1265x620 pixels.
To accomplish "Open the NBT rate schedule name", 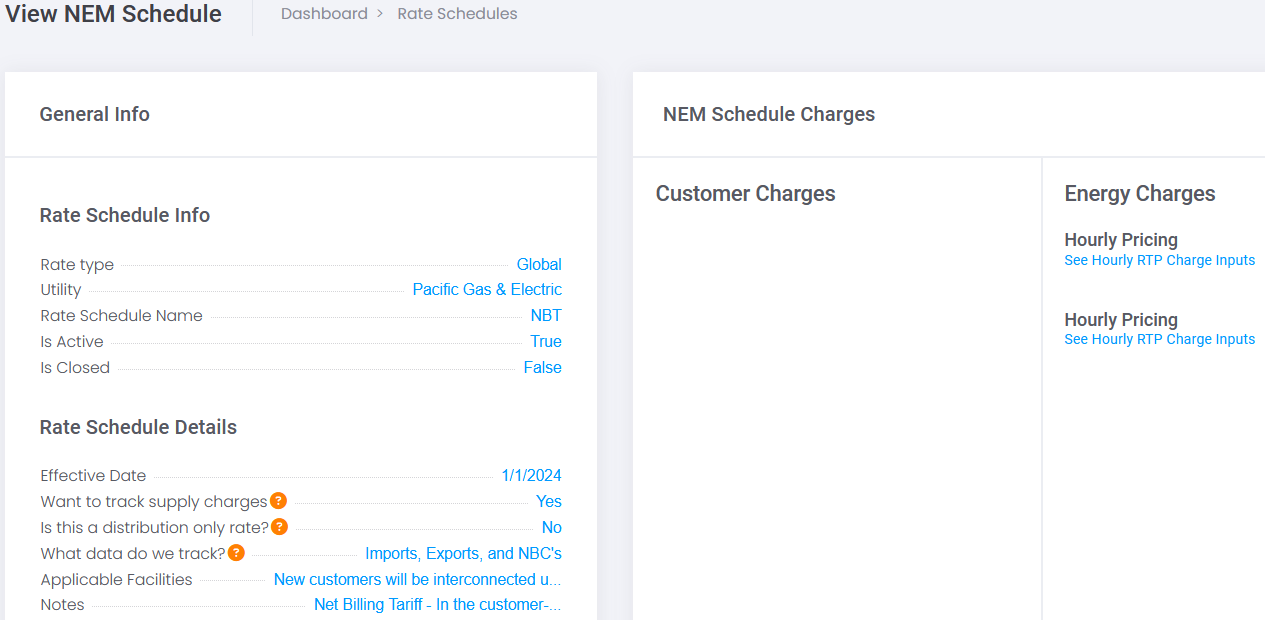I will pyautogui.click(x=546, y=315).
